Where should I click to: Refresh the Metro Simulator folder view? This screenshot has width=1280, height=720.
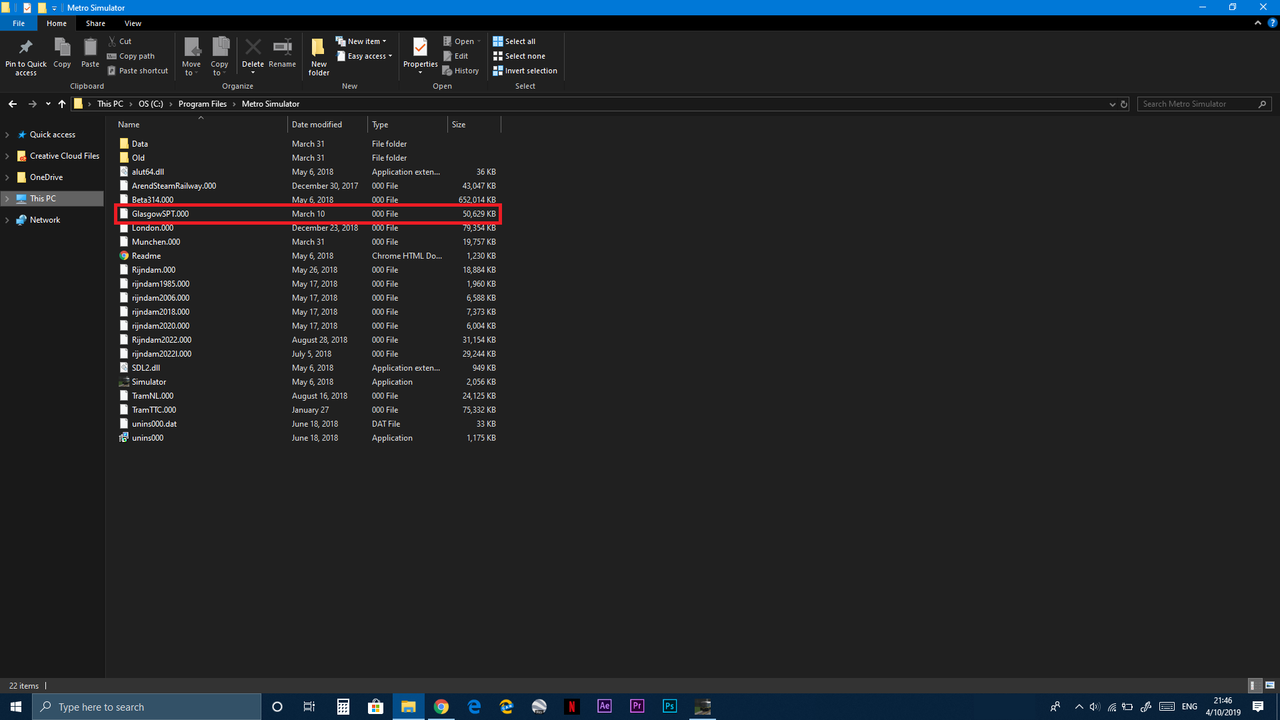[1125, 104]
